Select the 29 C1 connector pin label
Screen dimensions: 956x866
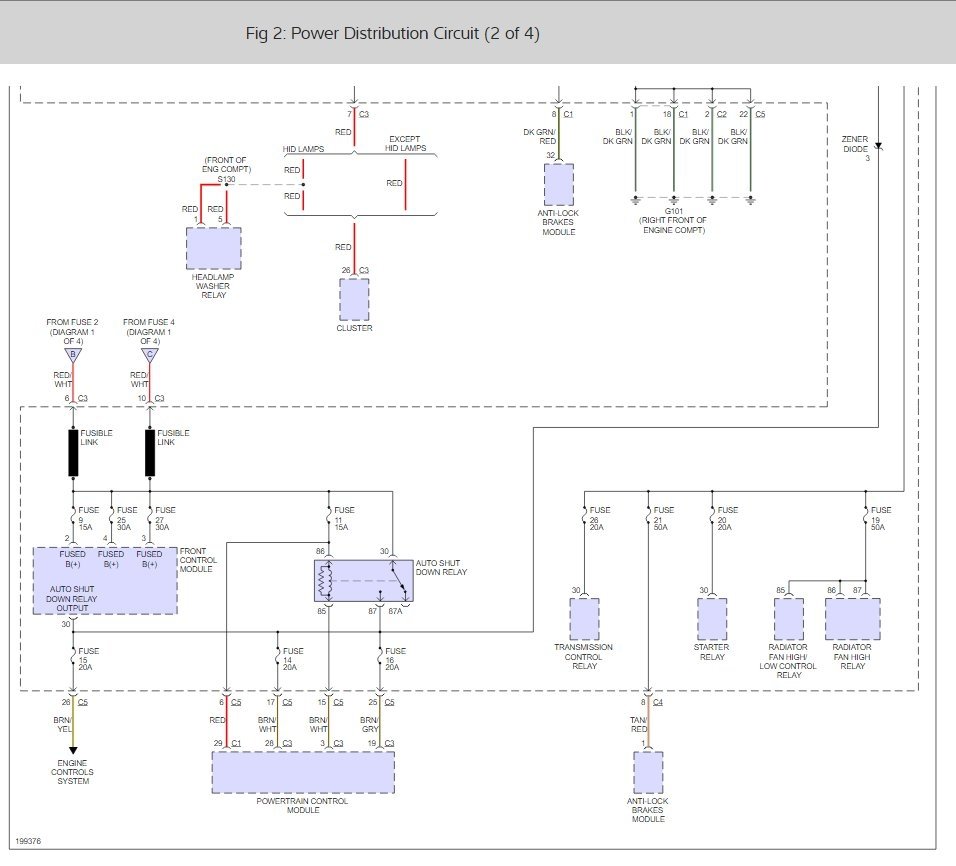tap(227, 743)
